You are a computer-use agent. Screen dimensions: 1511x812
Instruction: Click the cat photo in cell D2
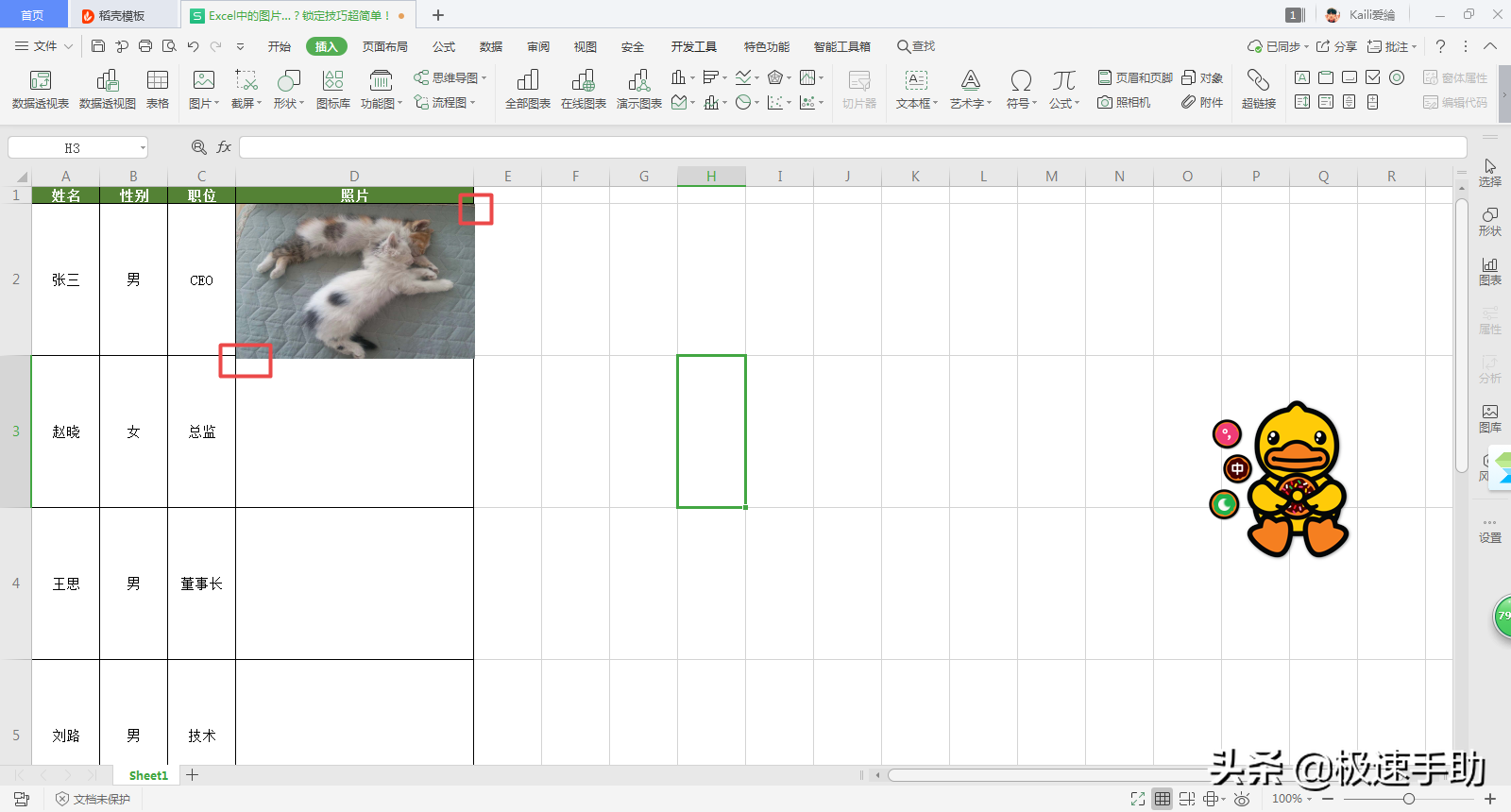[355, 281]
